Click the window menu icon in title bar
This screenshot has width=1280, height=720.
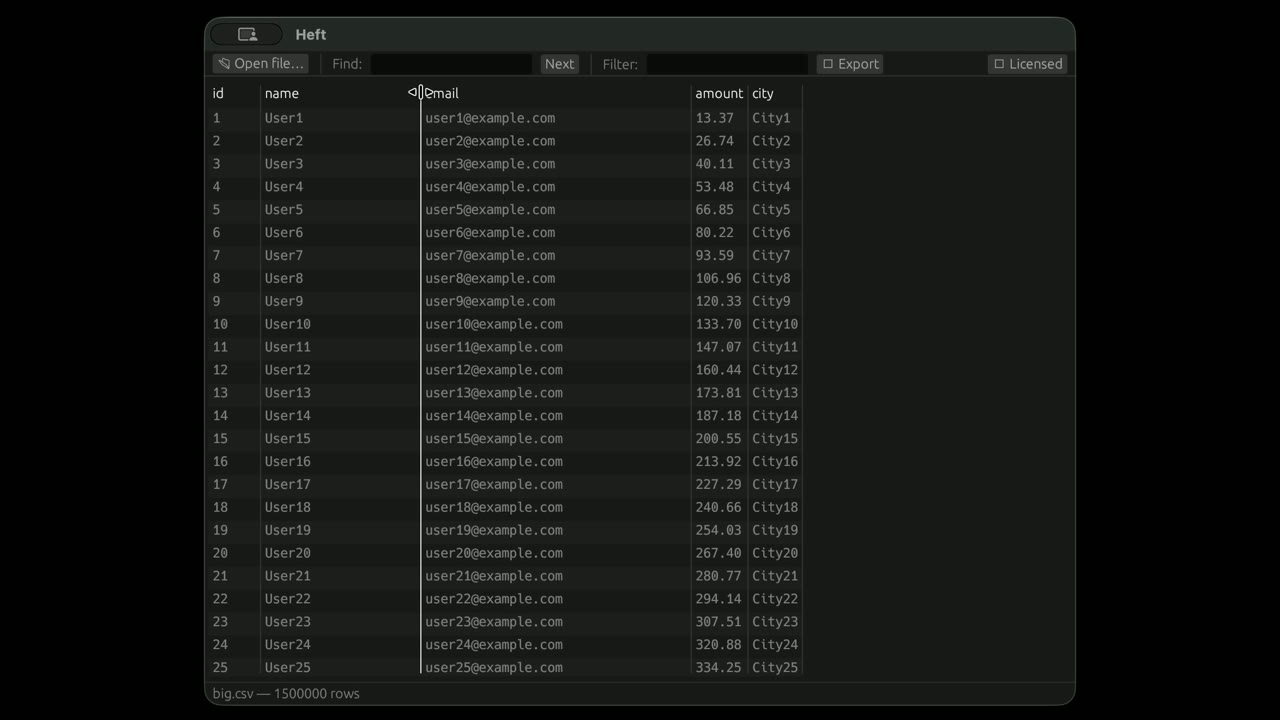(247, 34)
